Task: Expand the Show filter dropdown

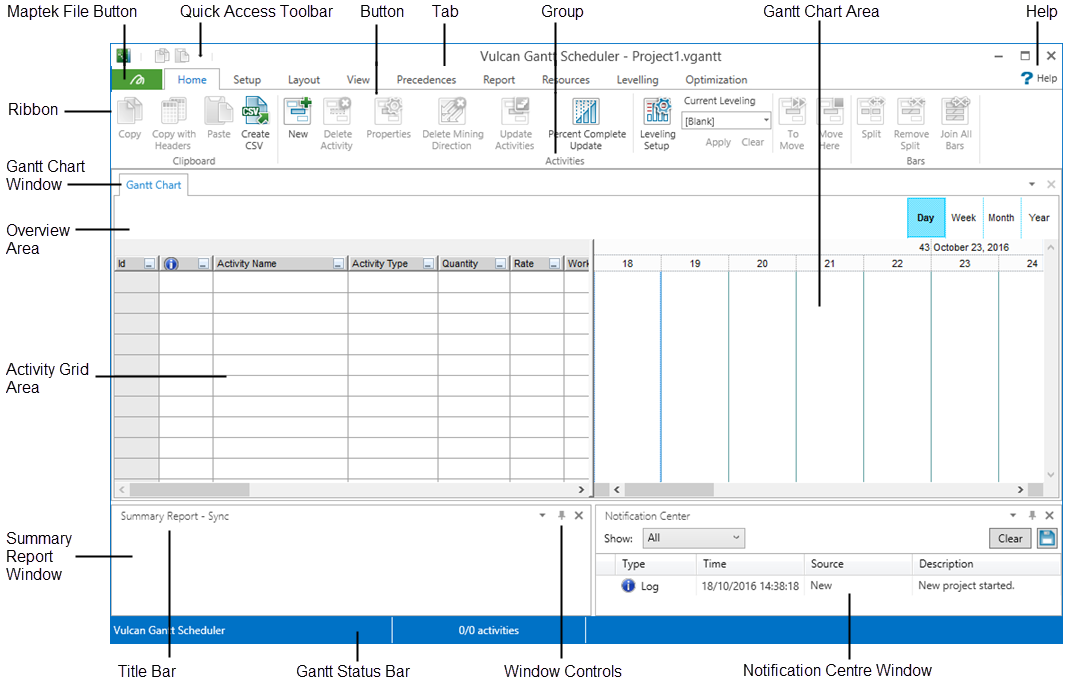Action: [736, 538]
